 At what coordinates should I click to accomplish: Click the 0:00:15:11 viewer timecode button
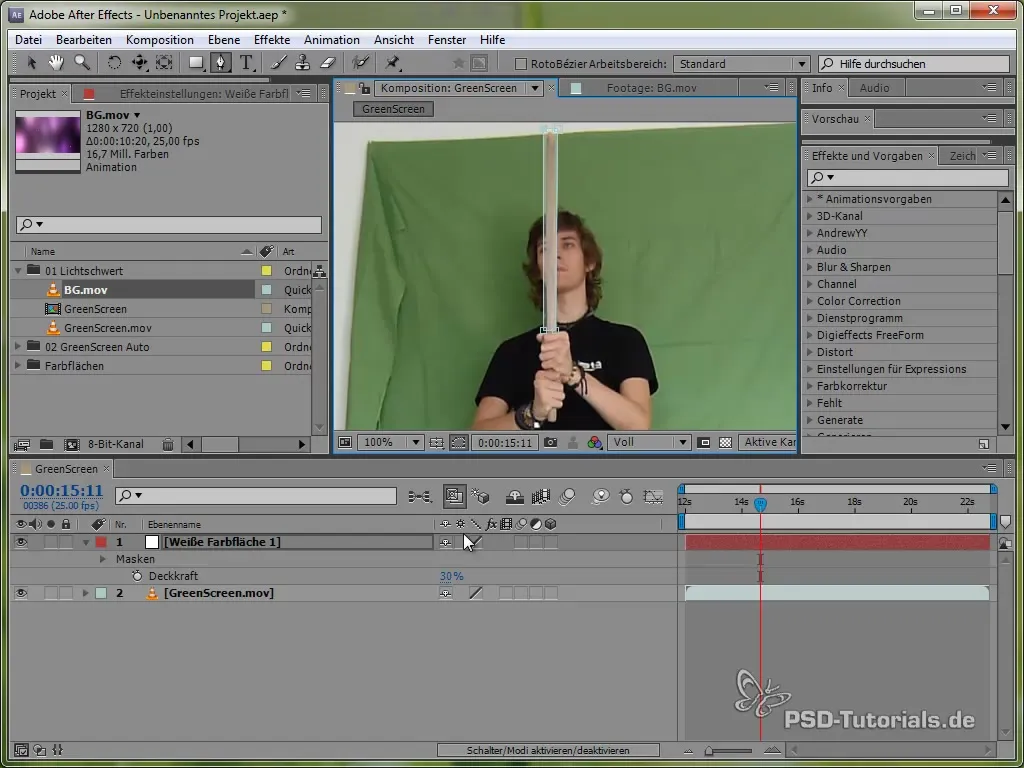tap(505, 443)
